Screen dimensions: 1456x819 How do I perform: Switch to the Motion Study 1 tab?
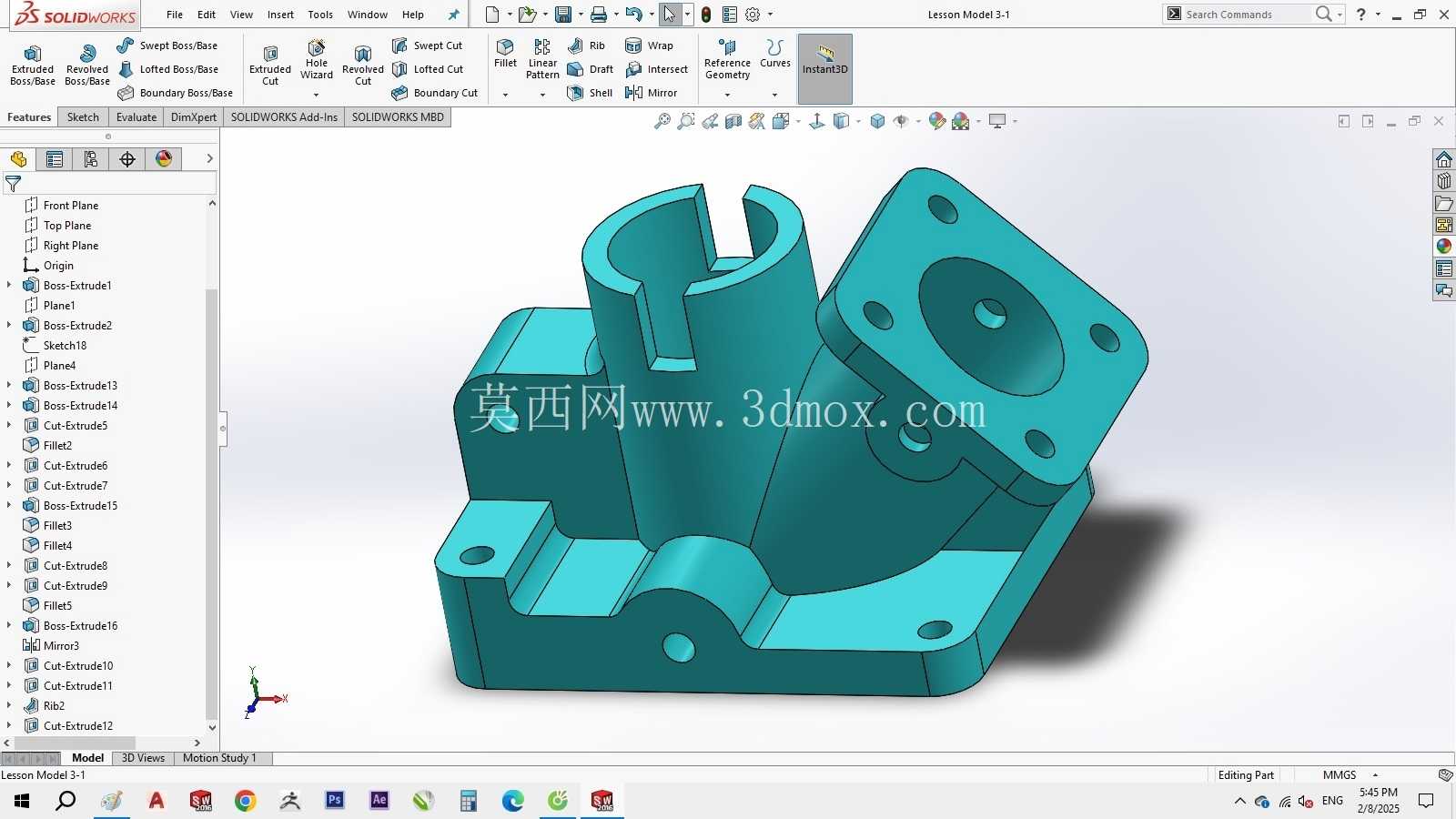coord(219,758)
